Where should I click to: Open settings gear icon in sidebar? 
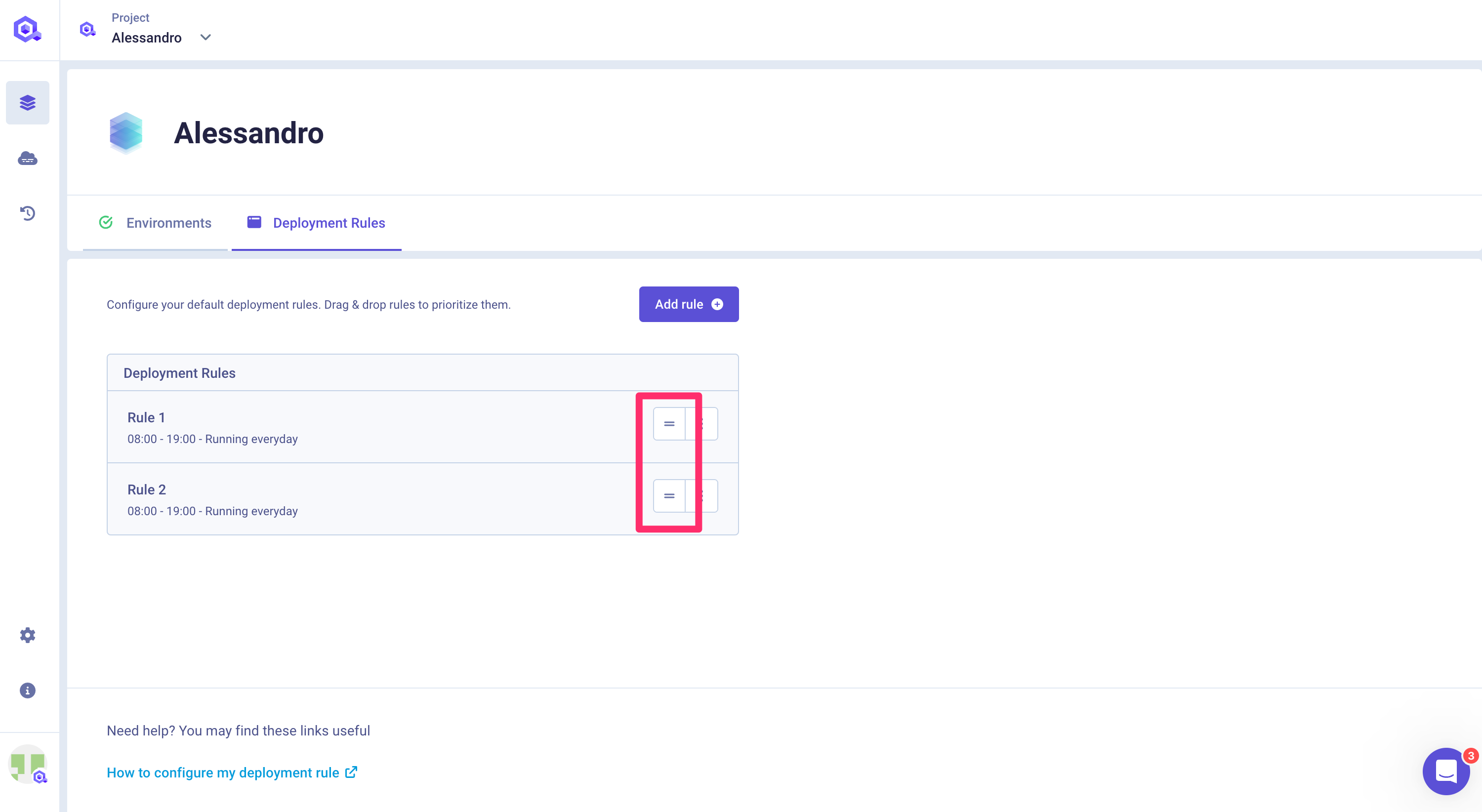[28, 635]
